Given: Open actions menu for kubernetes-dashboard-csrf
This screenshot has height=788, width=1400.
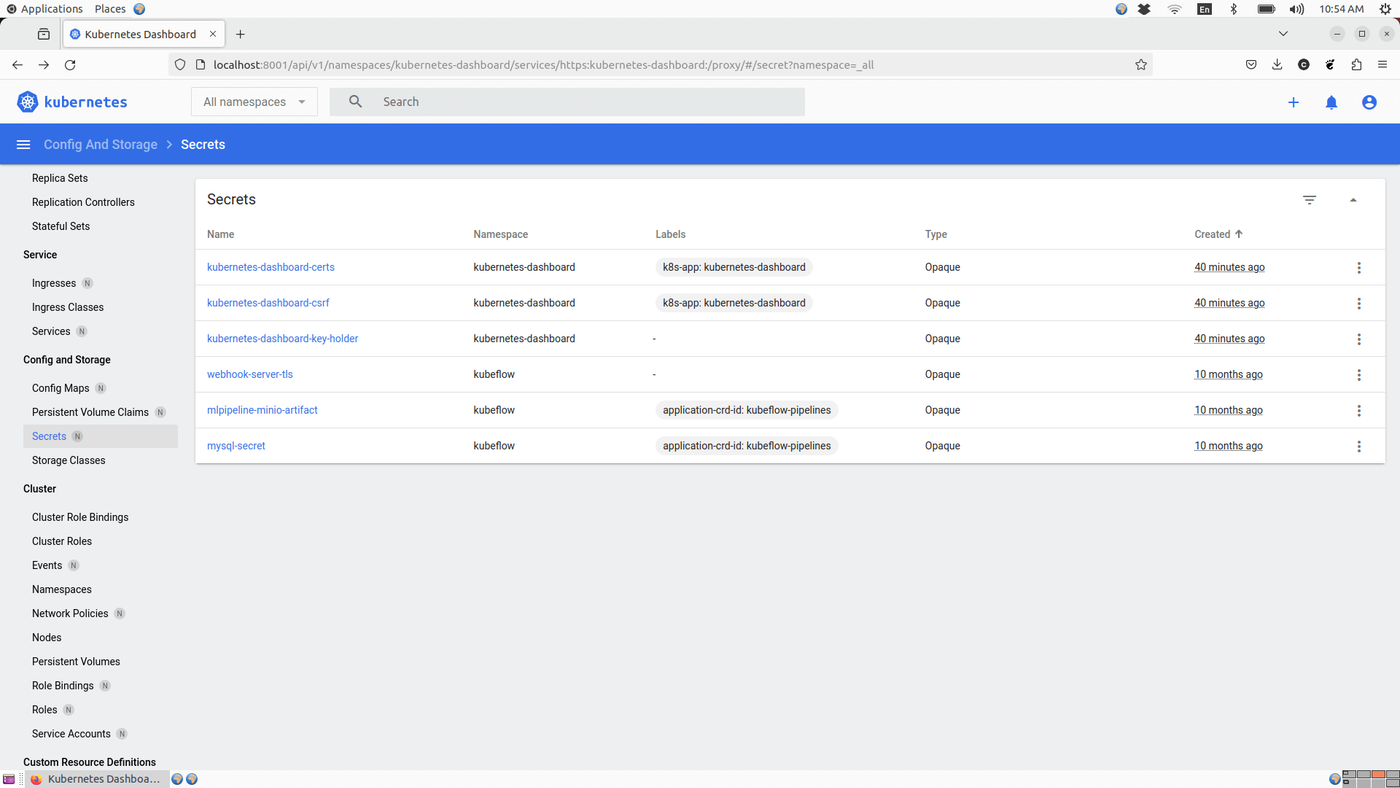Looking at the screenshot, I should (x=1358, y=304).
